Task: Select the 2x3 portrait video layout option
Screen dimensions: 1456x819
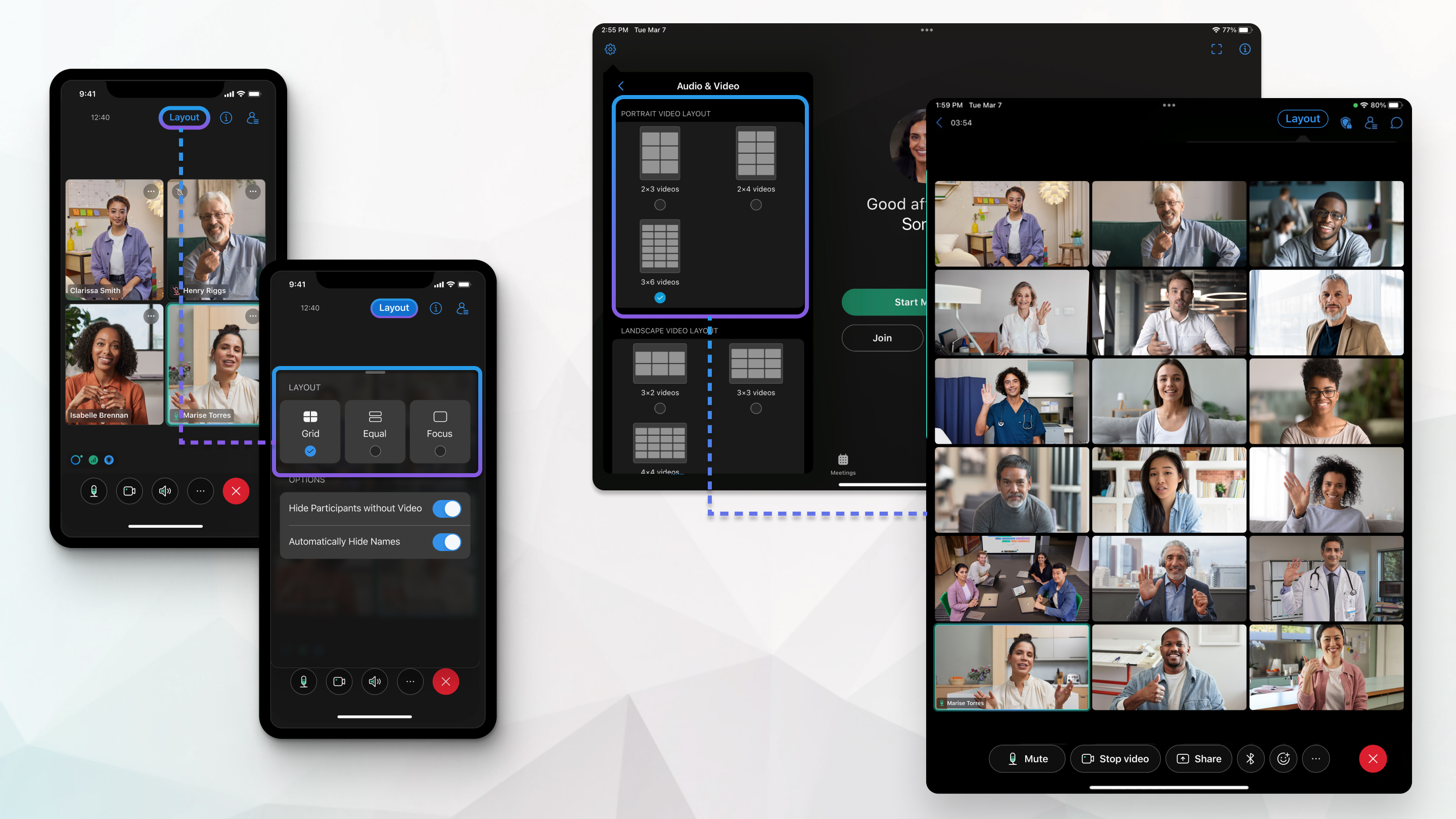Action: tap(660, 205)
